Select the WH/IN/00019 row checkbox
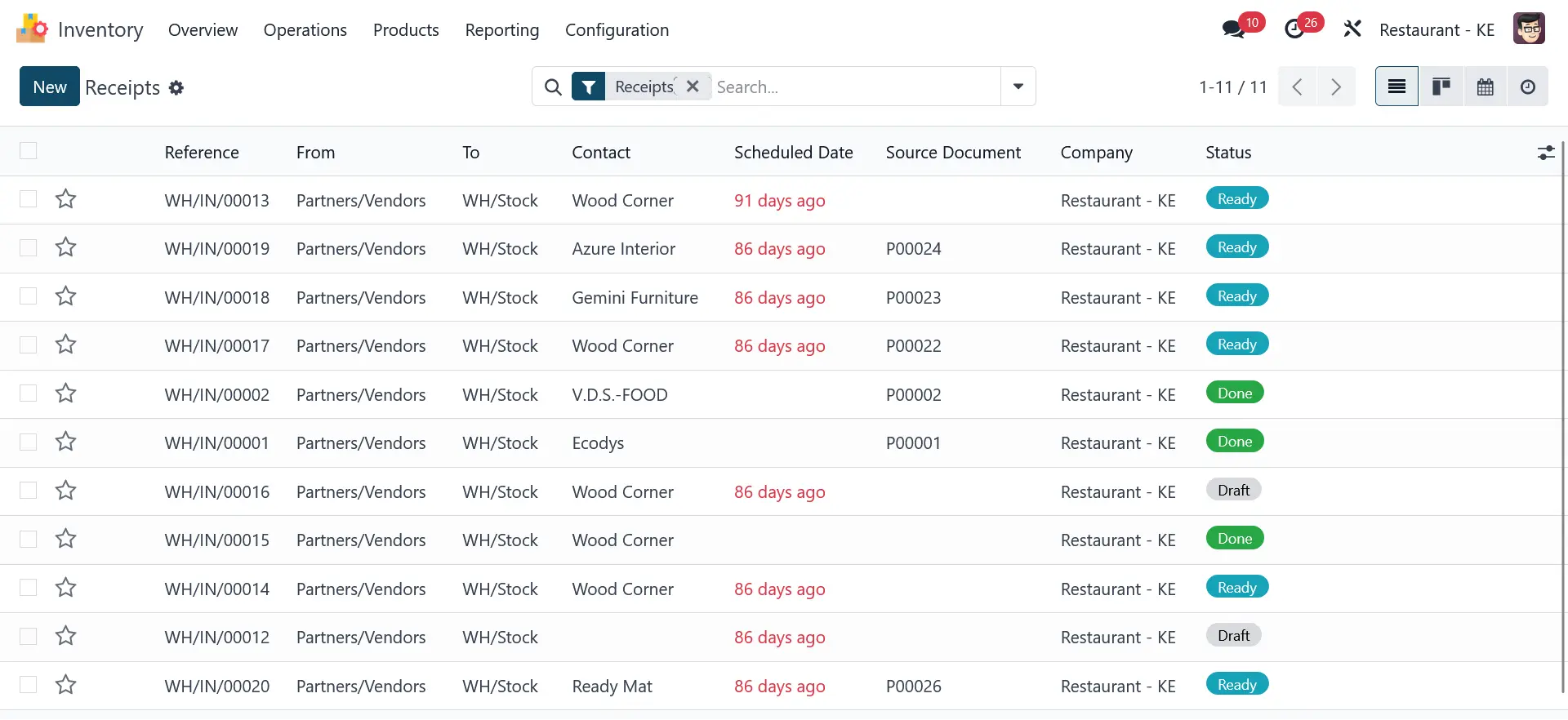Viewport: 1568px width, 720px height. click(29, 247)
